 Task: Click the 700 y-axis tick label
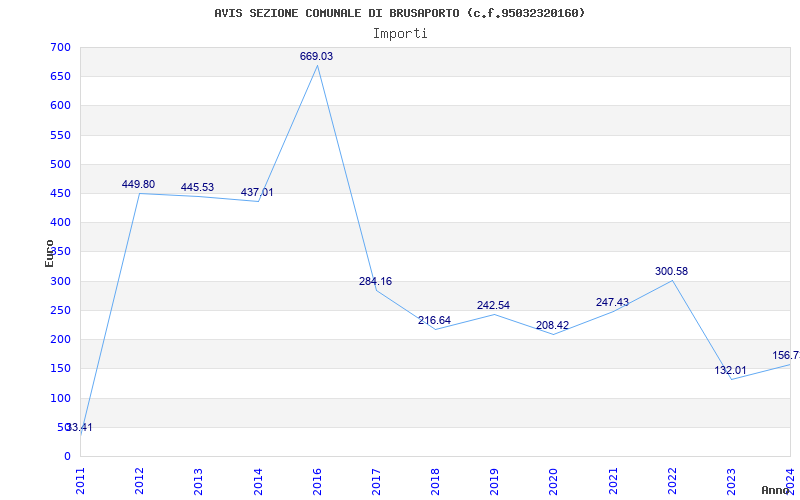61,47
